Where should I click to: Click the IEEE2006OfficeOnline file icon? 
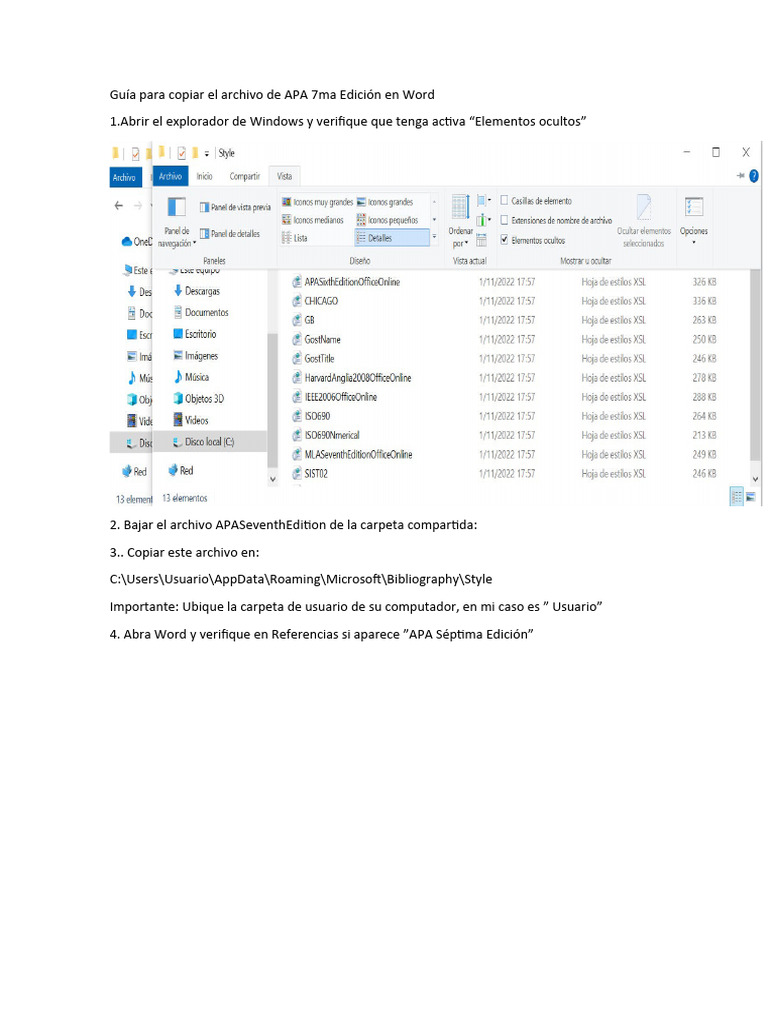coord(296,397)
